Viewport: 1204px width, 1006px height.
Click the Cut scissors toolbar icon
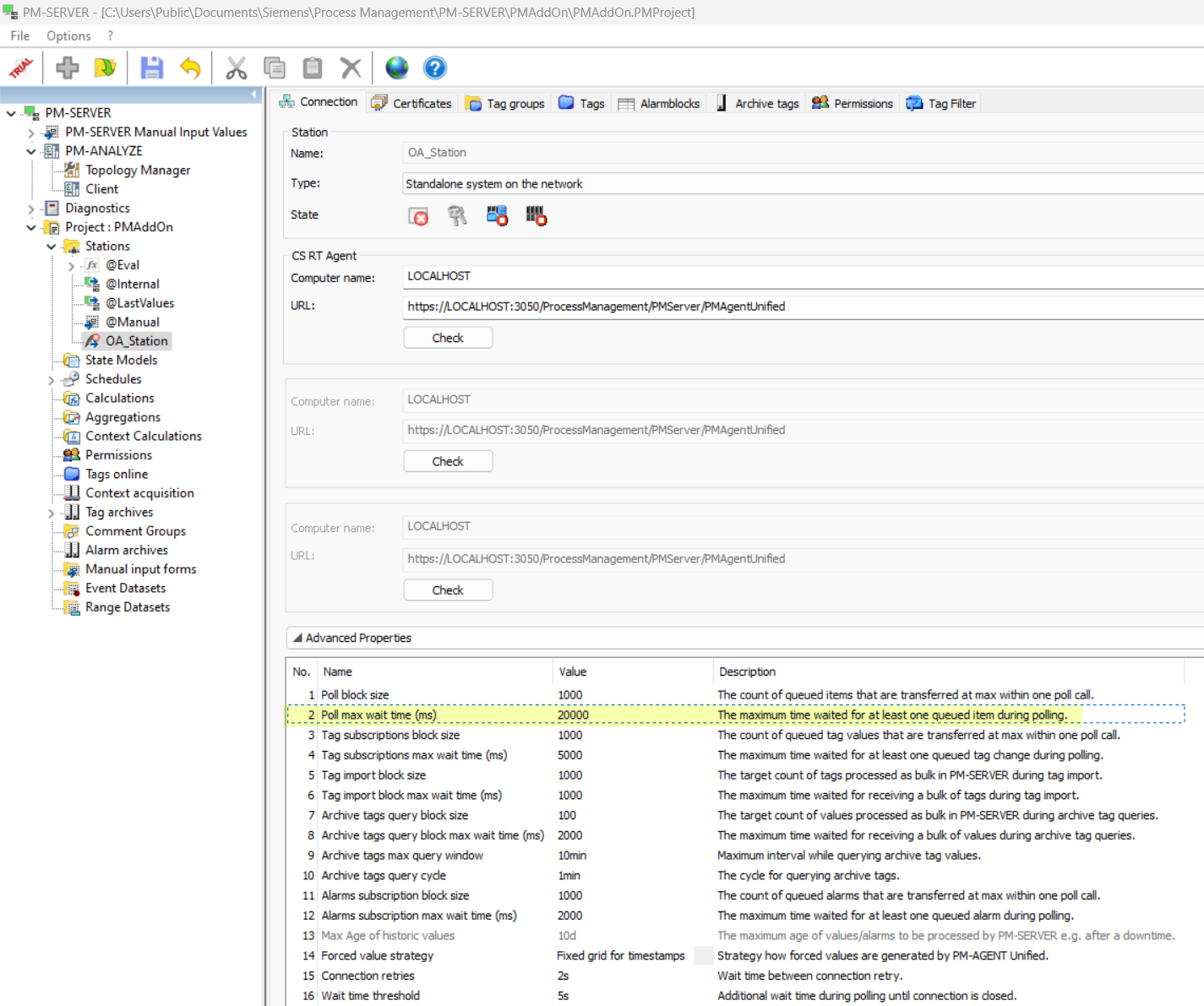click(237, 68)
